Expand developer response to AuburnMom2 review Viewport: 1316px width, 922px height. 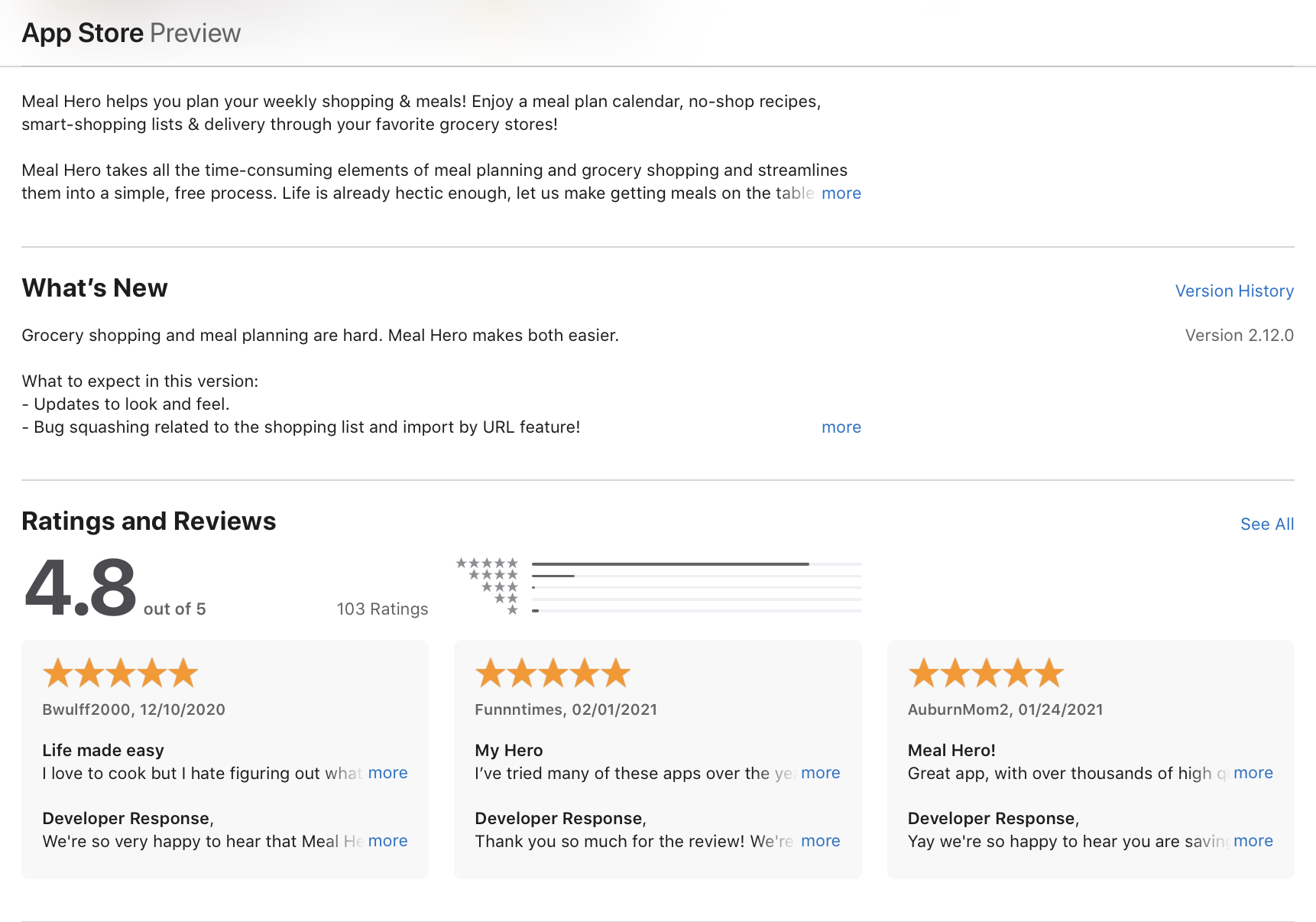point(1253,841)
